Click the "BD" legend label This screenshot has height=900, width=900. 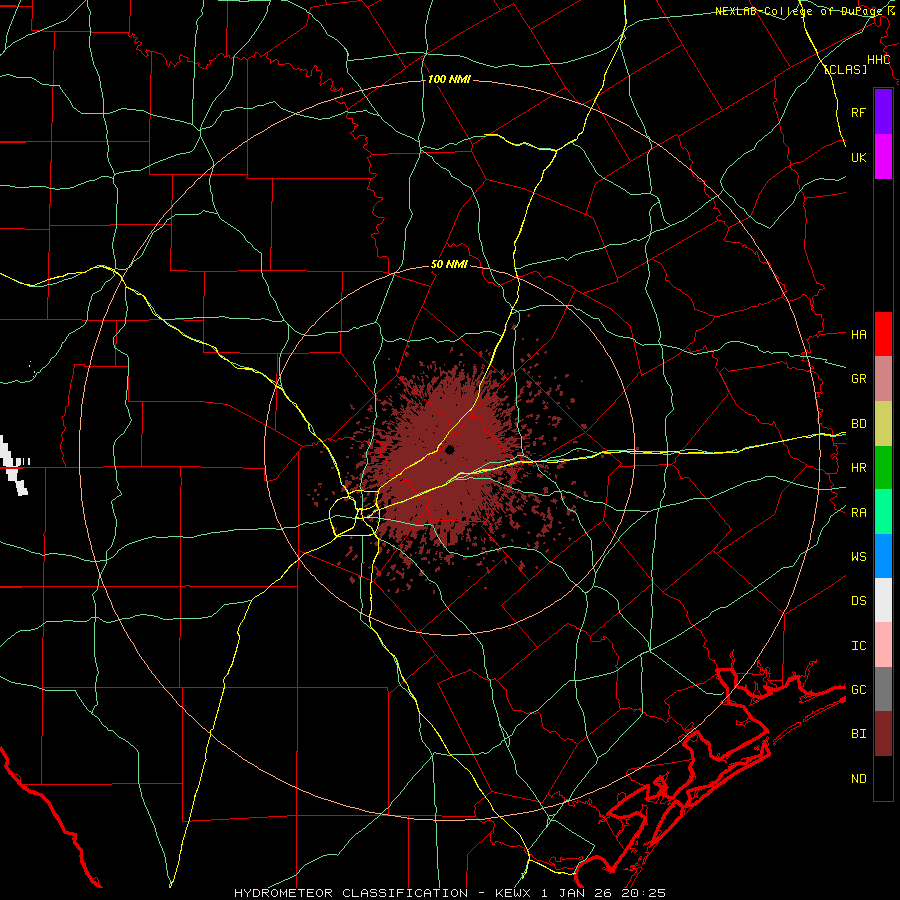pos(858,424)
